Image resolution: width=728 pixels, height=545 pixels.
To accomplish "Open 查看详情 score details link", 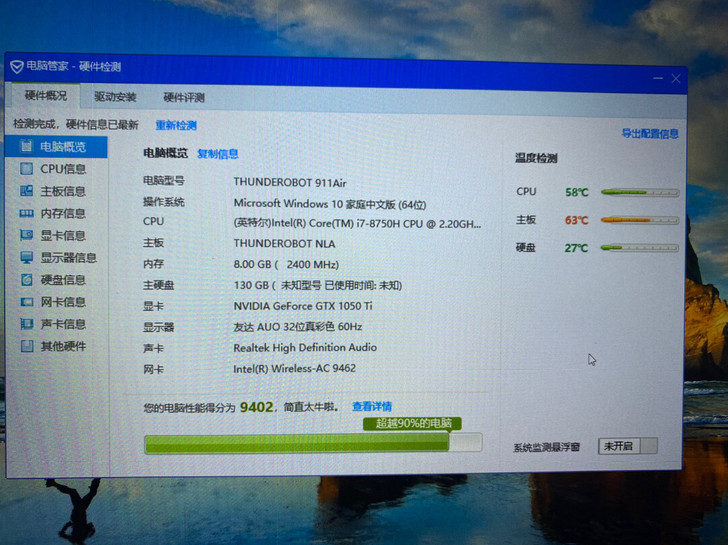I will click(x=372, y=407).
